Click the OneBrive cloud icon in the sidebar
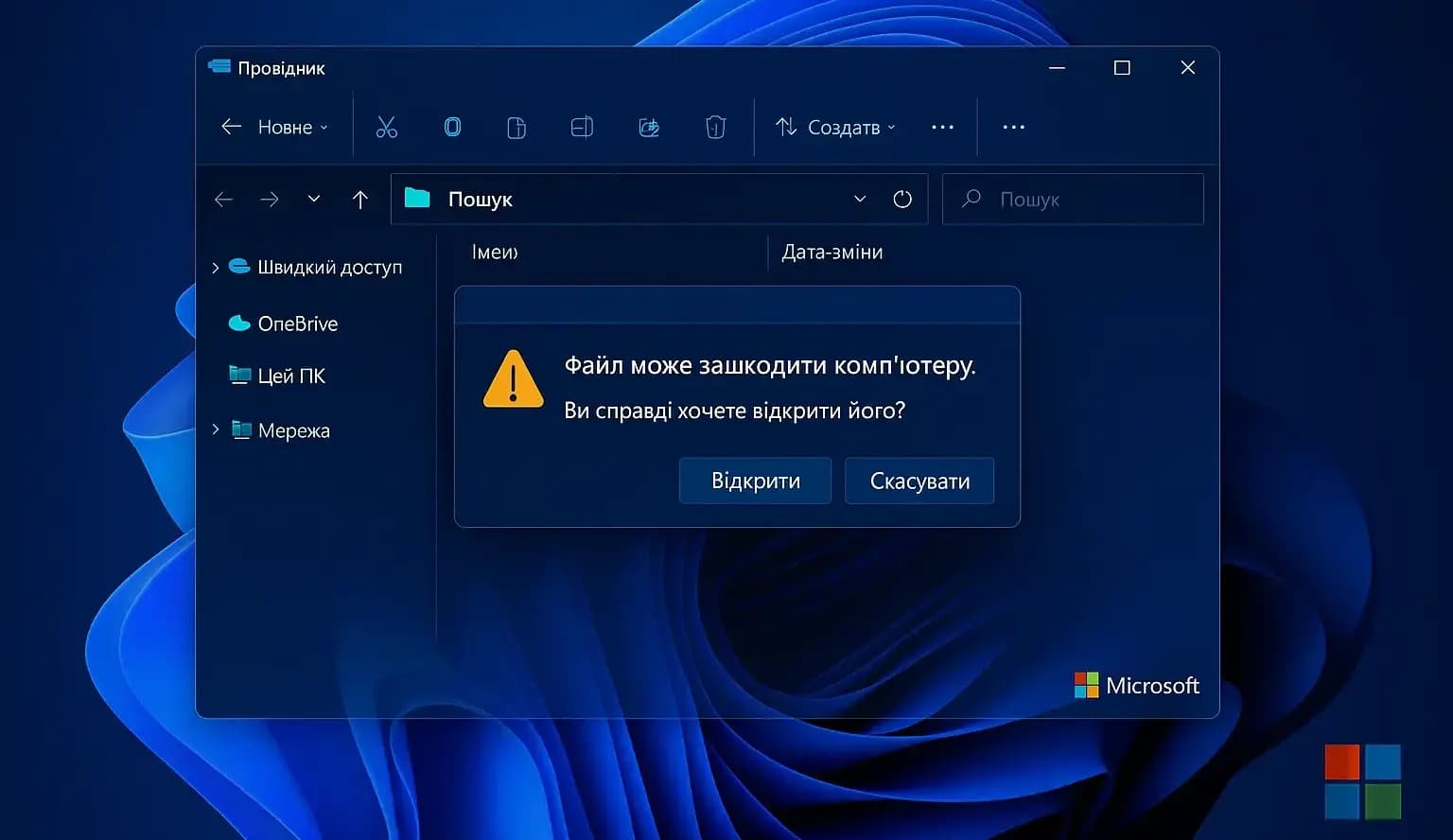Image resolution: width=1453 pixels, height=840 pixels. point(237,324)
